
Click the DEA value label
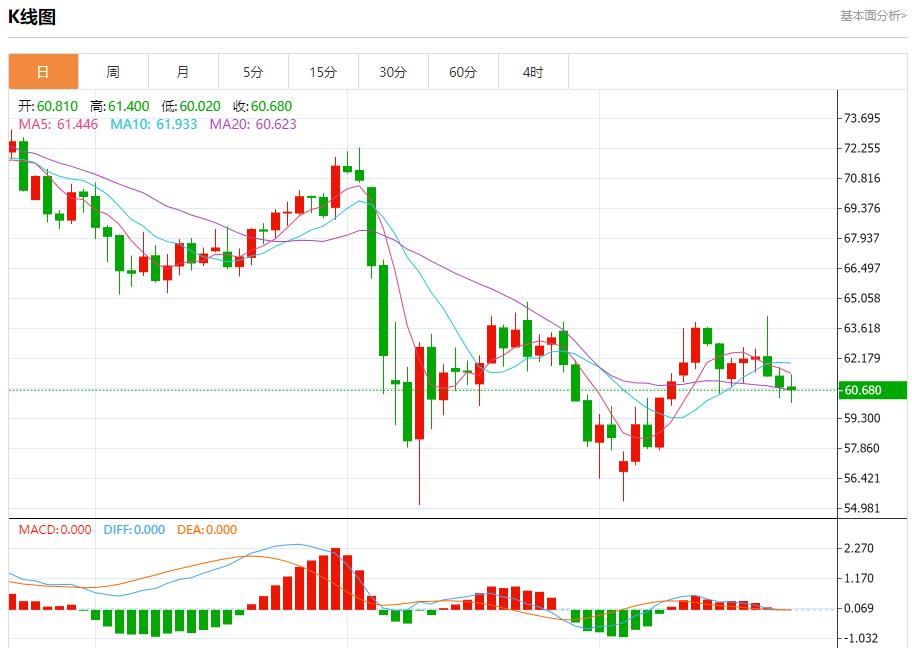point(206,530)
